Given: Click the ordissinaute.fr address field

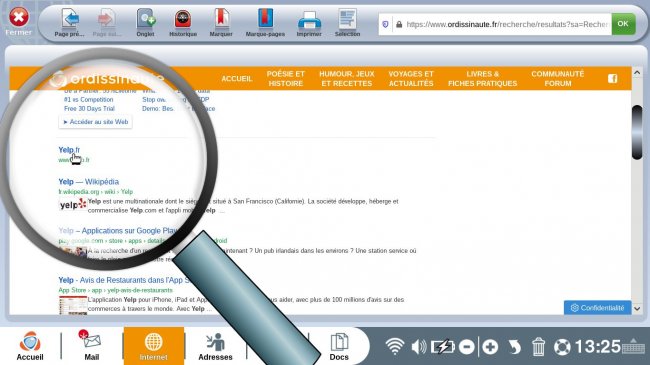Looking at the screenshot, I should [507, 24].
